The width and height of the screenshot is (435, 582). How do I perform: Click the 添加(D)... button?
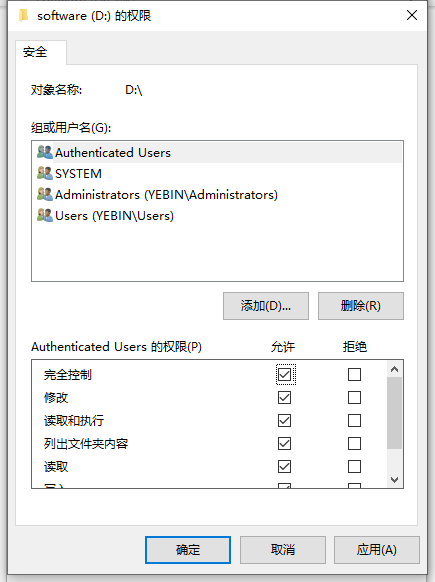[x=266, y=306]
